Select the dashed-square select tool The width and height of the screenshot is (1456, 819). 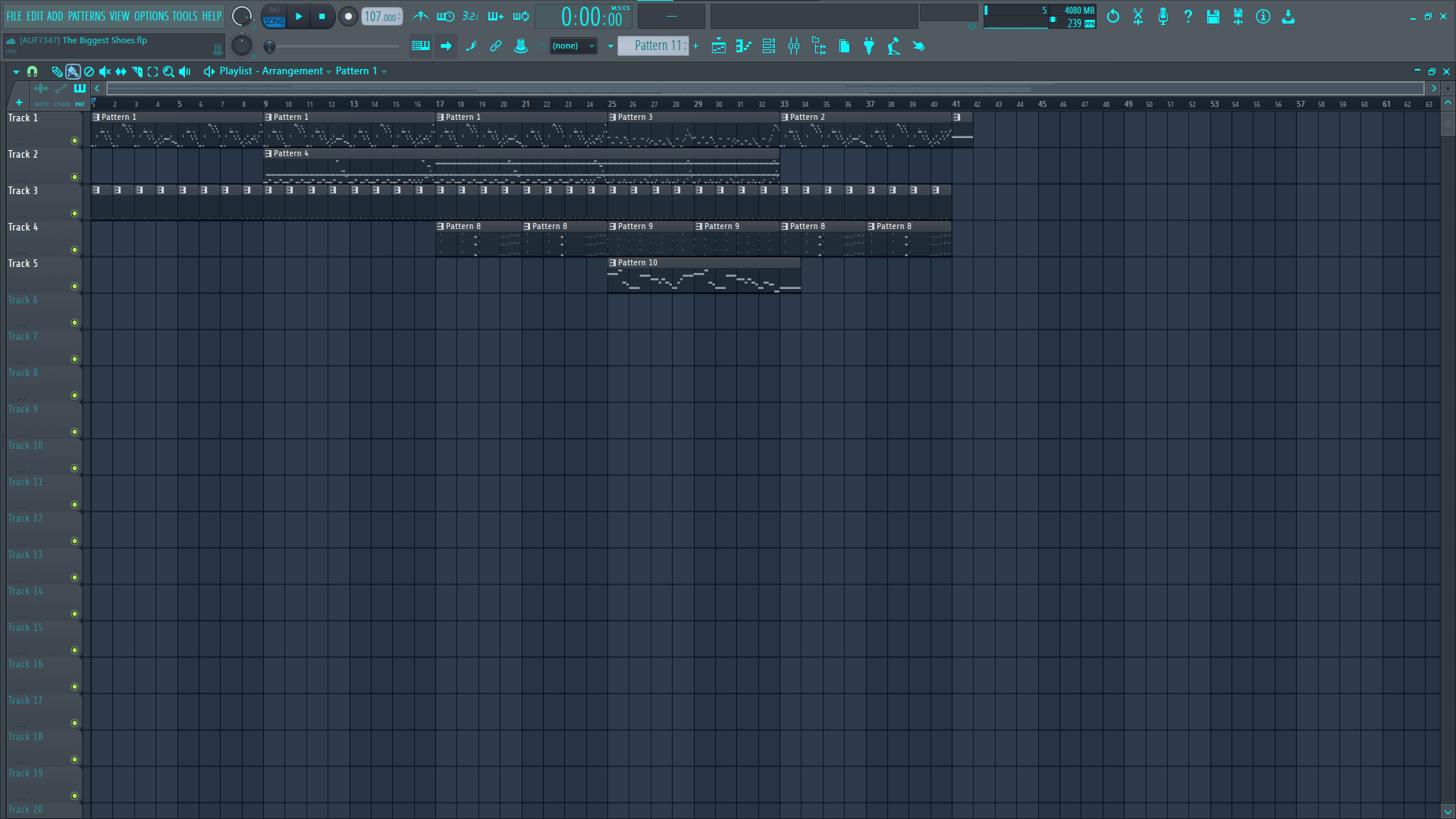[152, 71]
